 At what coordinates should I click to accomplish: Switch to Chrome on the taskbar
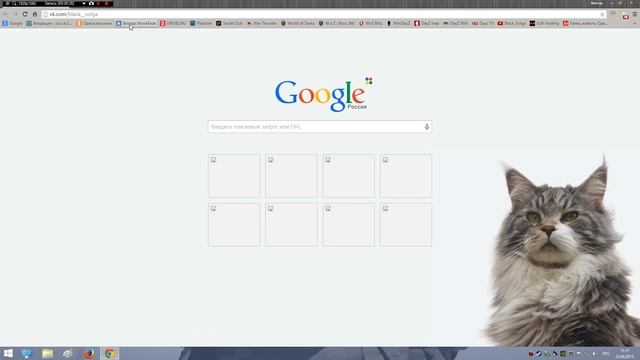tap(109, 353)
